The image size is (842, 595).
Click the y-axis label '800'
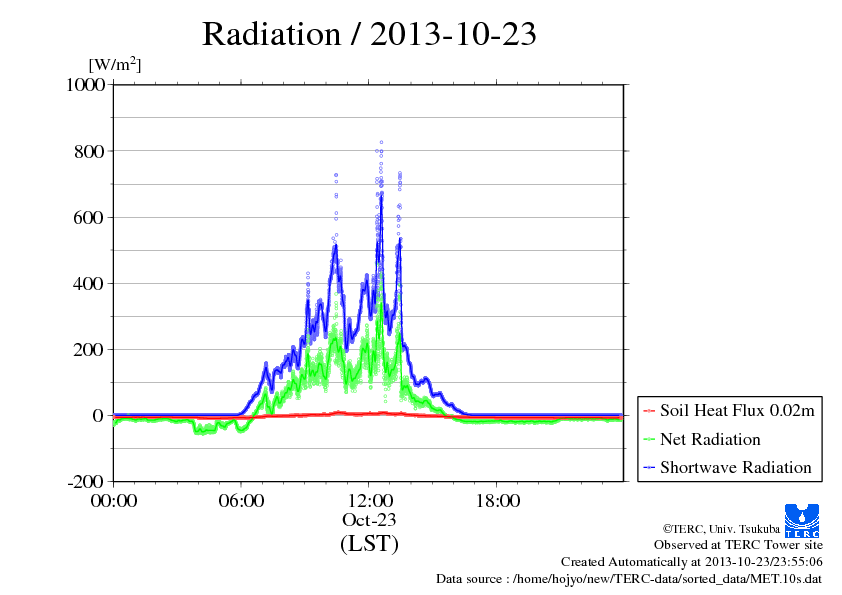pos(89,151)
